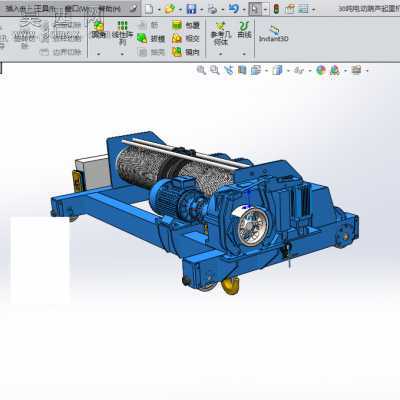The width and height of the screenshot is (400, 400).
Task: Expand Display Style dropdown arrow
Action: 288,70
